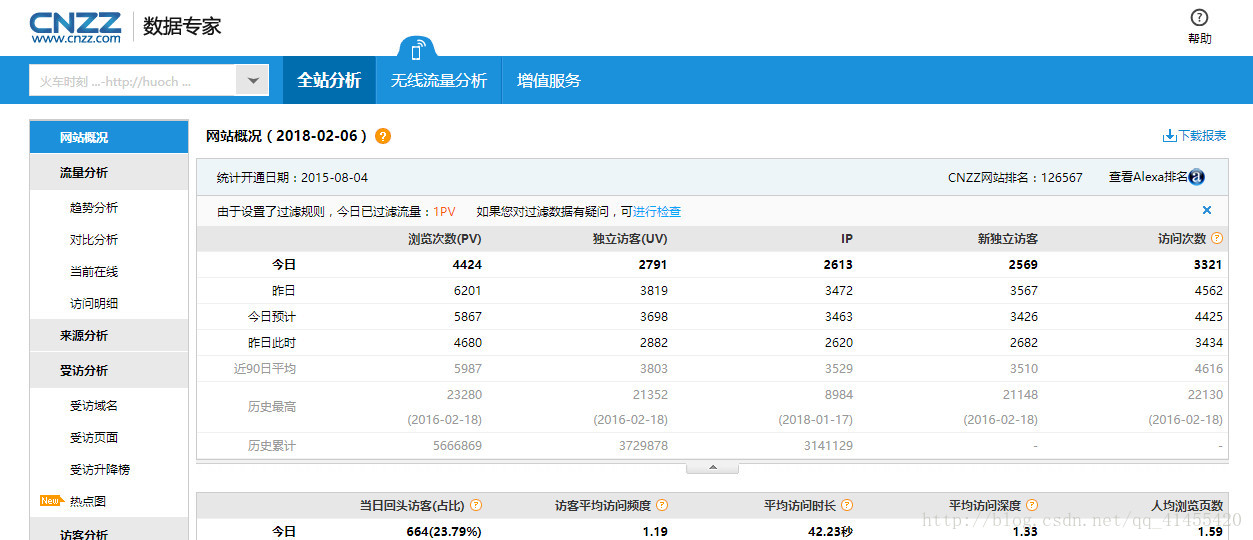Click the orange help icon beside 网站概况 title
Viewport: 1253px width, 540px height.
click(x=383, y=136)
